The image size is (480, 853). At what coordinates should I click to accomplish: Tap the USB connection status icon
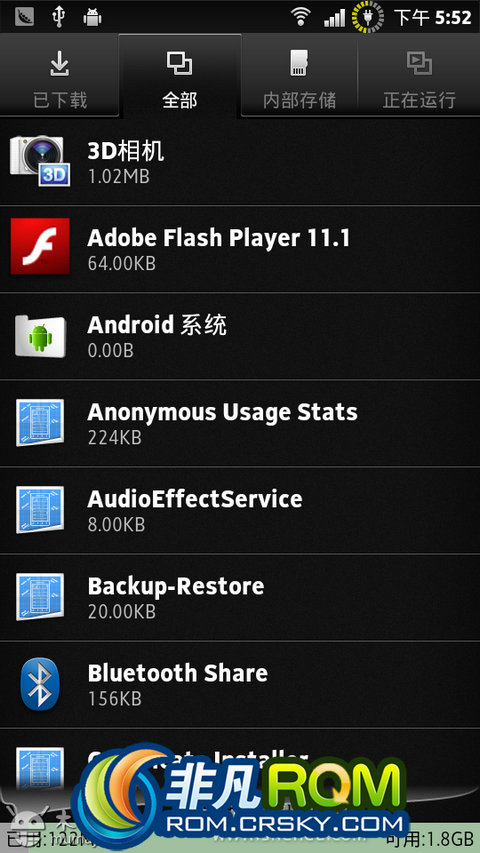(58, 17)
